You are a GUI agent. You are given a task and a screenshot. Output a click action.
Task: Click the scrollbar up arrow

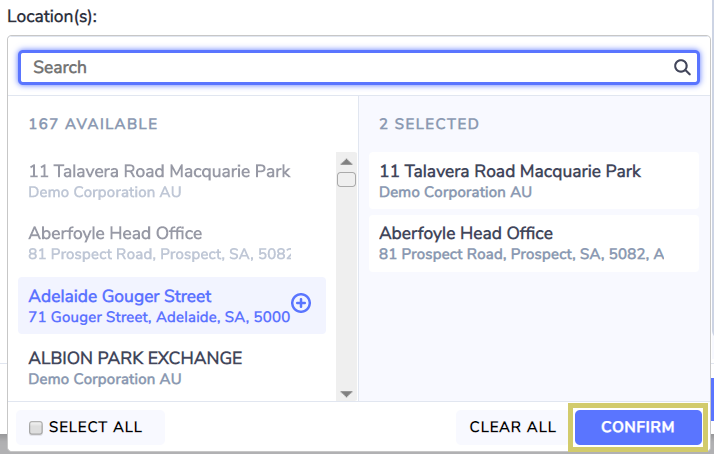point(347,162)
